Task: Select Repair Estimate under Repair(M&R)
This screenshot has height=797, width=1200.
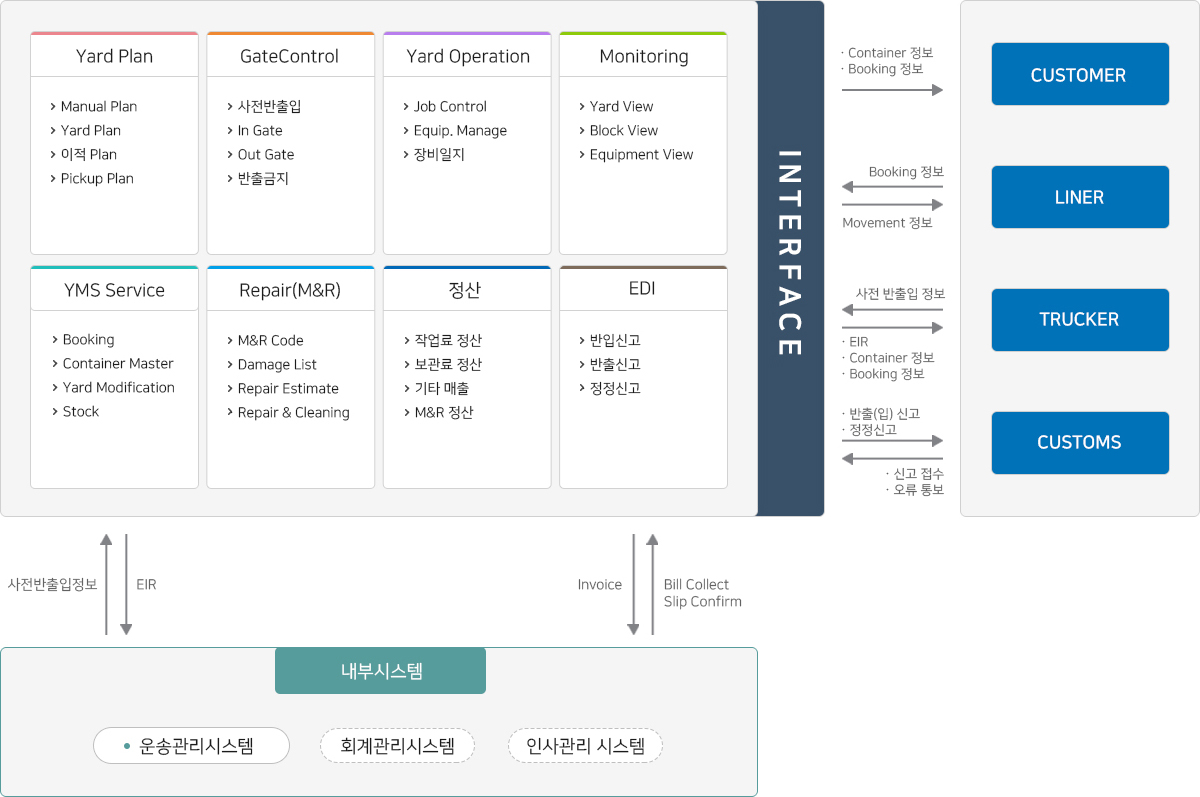Action: click(x=287, y=388)
